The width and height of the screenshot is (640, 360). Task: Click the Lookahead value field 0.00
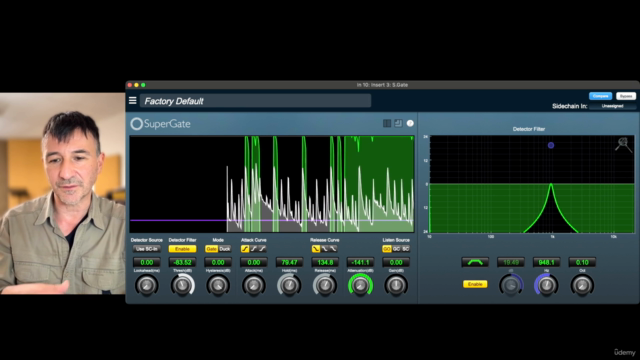point(147,262)
